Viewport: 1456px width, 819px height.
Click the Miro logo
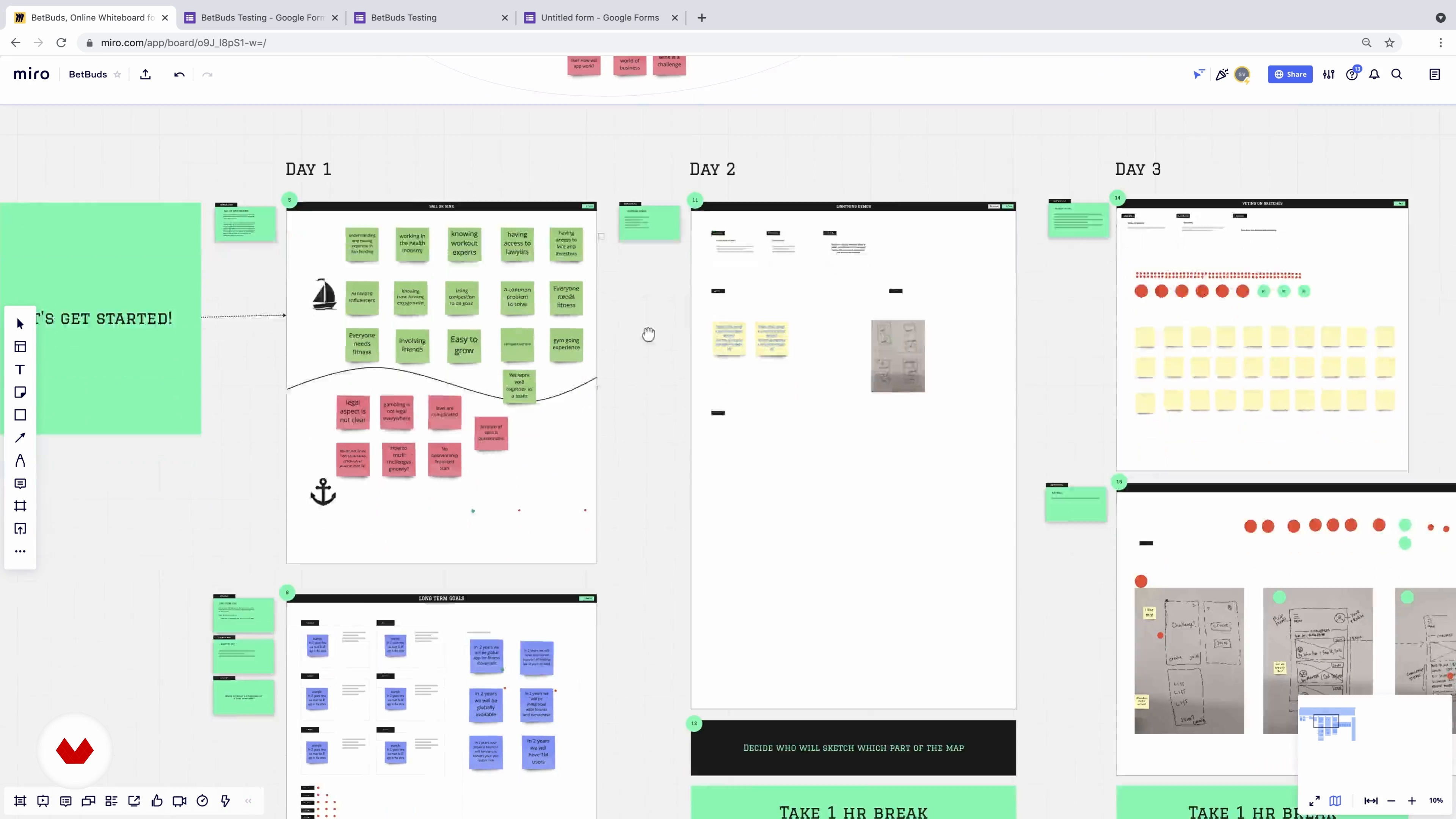click(31, 74)
